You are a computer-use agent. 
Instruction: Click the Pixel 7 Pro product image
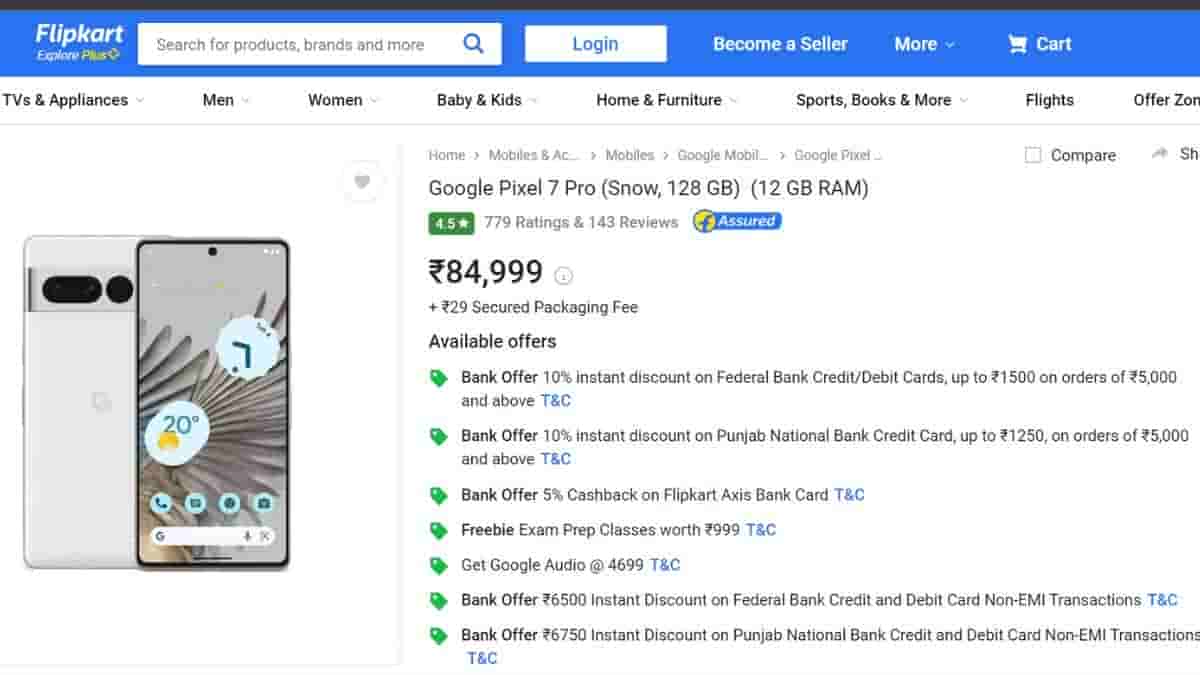157,402
